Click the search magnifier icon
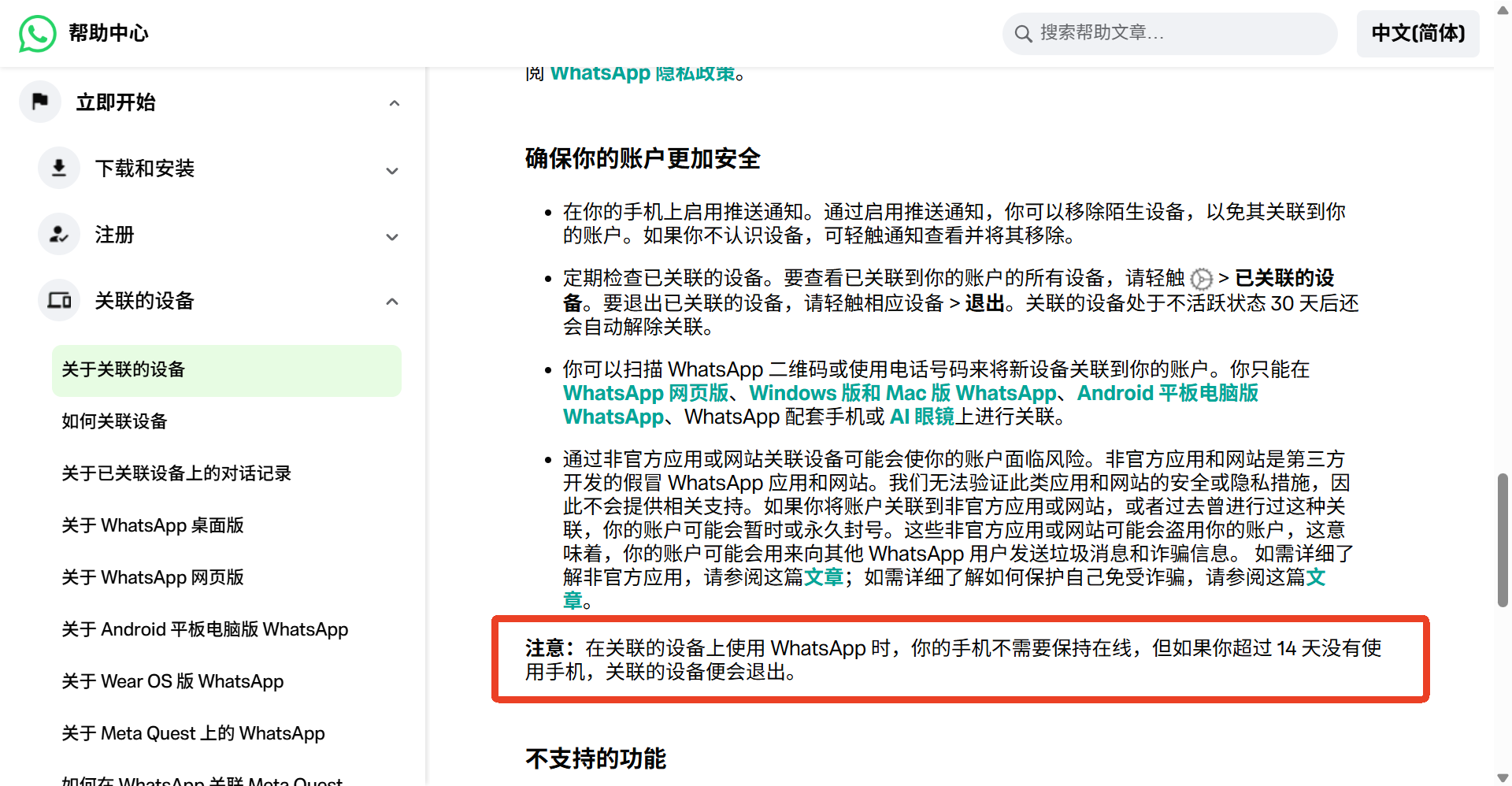This screenshot has width=1512, height=786. click(1023, 33)
